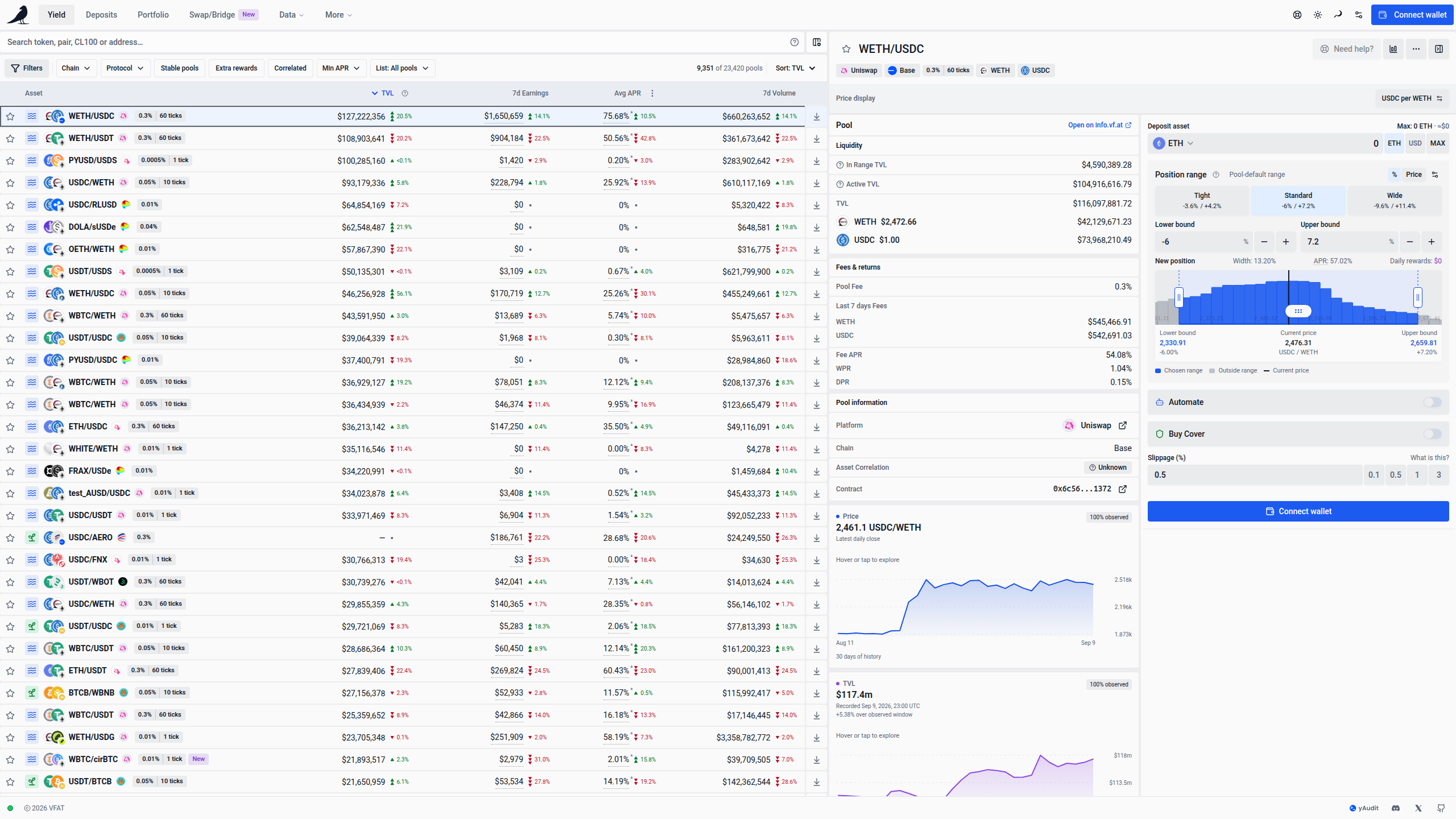Open ETH deposit asset selector
The height and width of the screenshot is (819, 1456).
(1173, 143)
